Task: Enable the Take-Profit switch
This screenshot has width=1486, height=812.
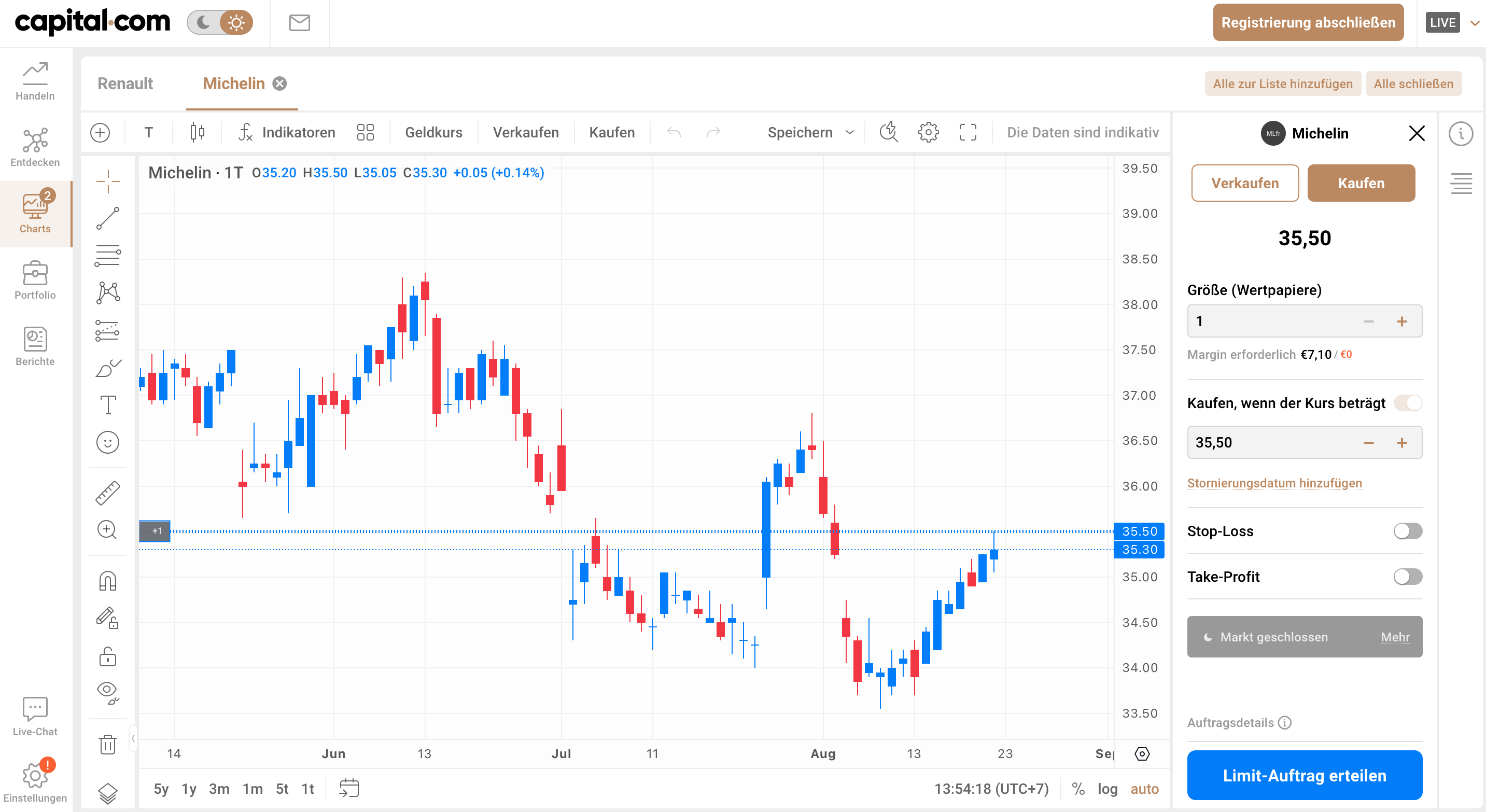Action: (1408, 577)
